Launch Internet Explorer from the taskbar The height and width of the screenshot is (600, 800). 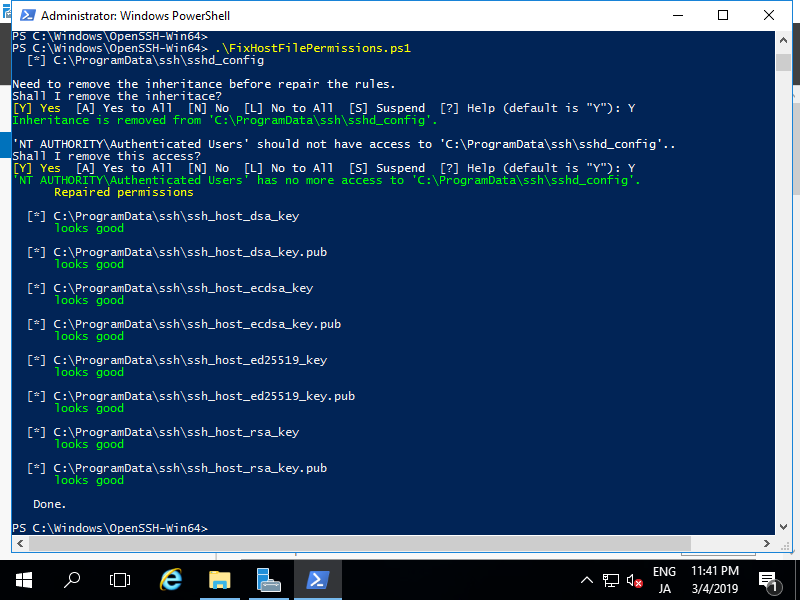pos(170,580)
